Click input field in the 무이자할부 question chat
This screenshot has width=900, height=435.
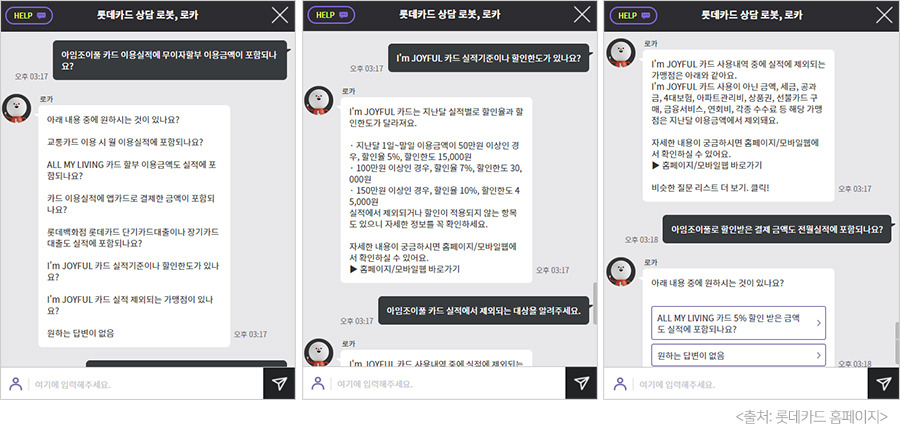146,384
